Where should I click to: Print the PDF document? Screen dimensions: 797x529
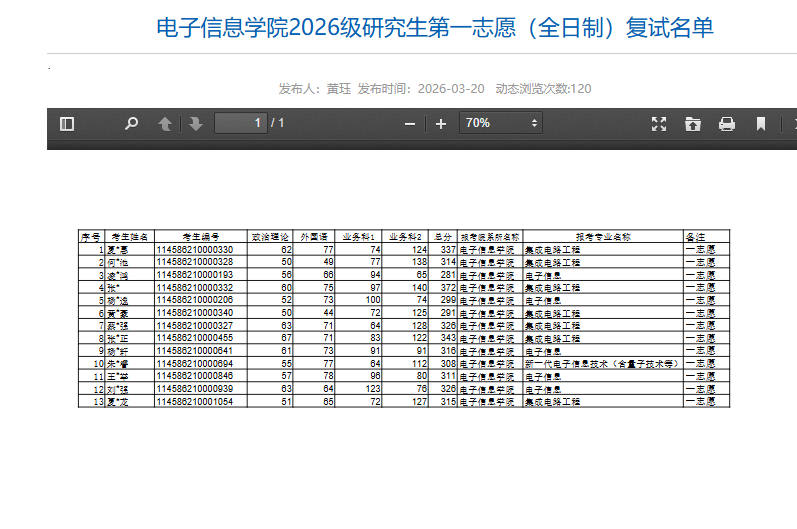727,123
